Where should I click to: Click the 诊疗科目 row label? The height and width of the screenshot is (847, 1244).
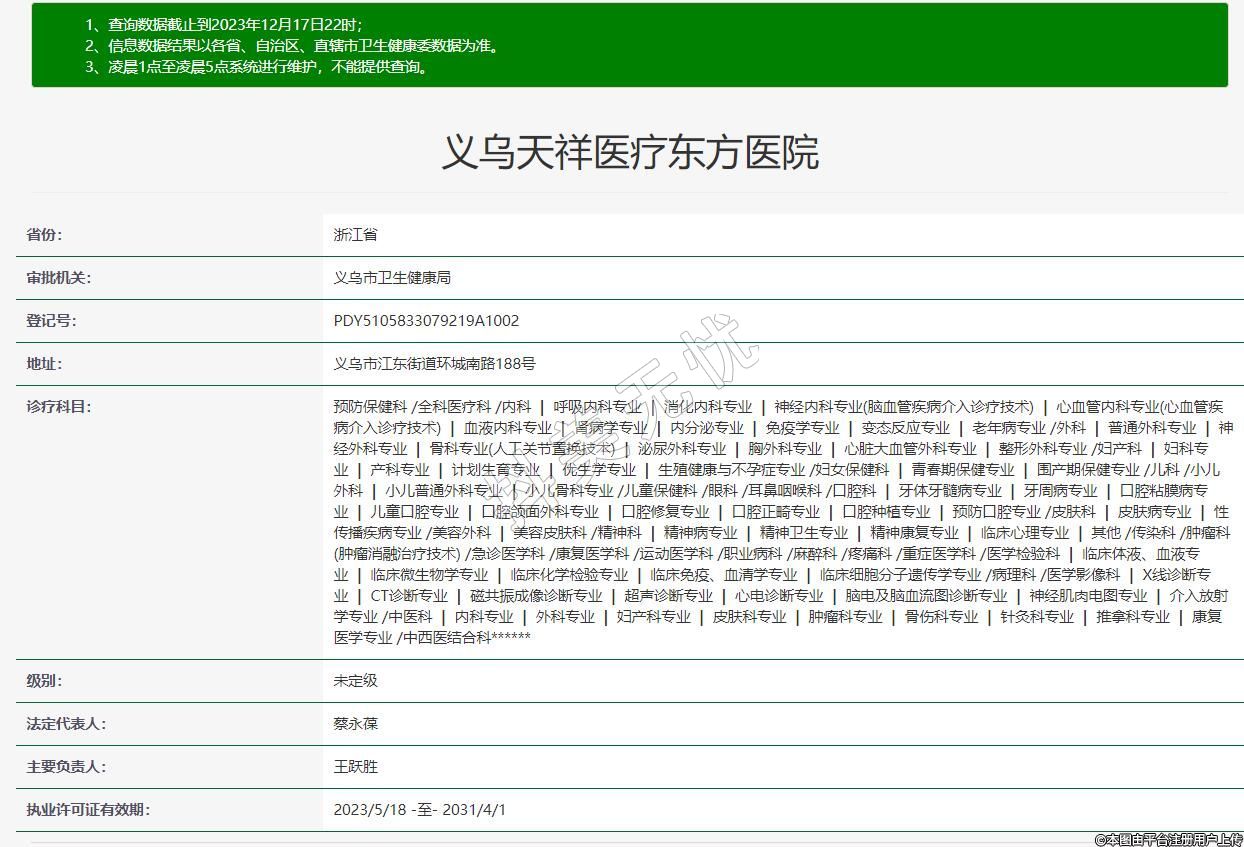coord(58,407)
